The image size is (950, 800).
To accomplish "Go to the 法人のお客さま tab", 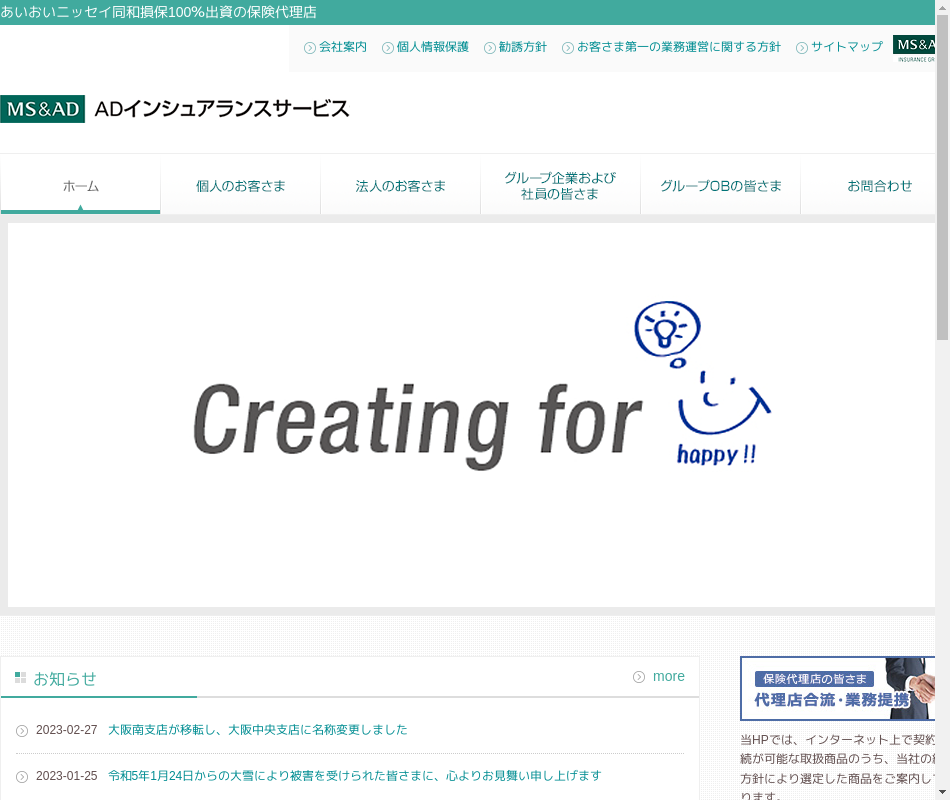I will pyautogui.click(x=400, y=186).
